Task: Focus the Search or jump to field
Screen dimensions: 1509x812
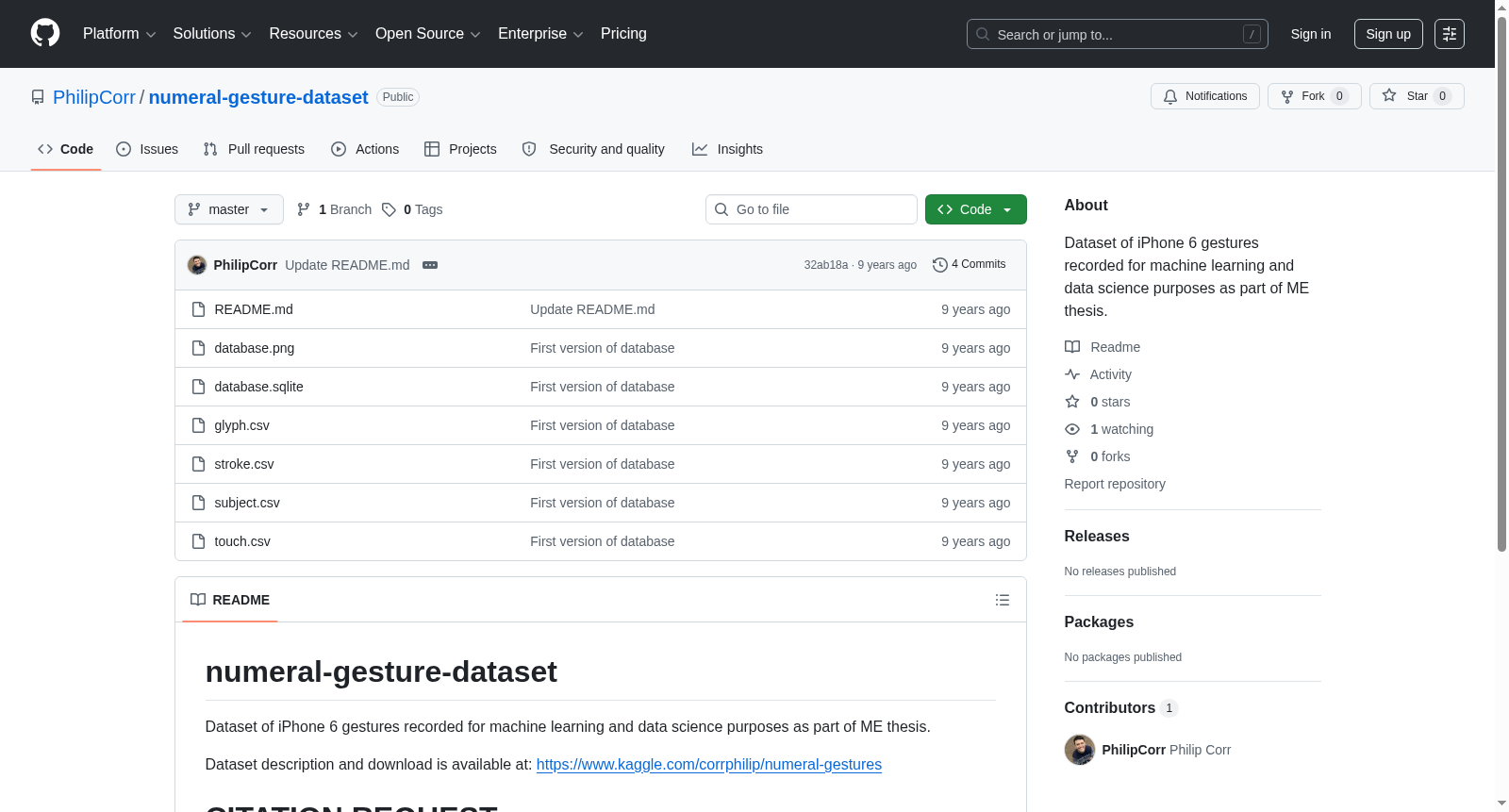Action: (1118, 34)
